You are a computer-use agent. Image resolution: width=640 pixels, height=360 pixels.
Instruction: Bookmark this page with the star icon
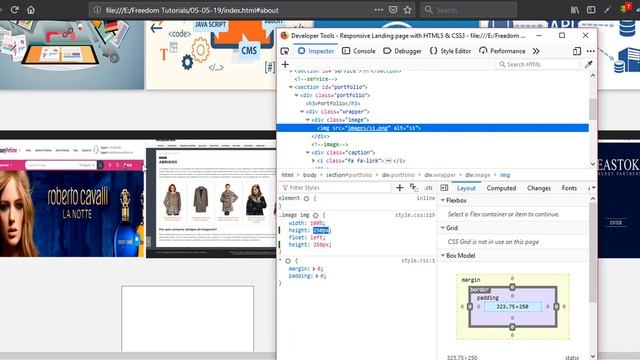[x=407, y=10]
